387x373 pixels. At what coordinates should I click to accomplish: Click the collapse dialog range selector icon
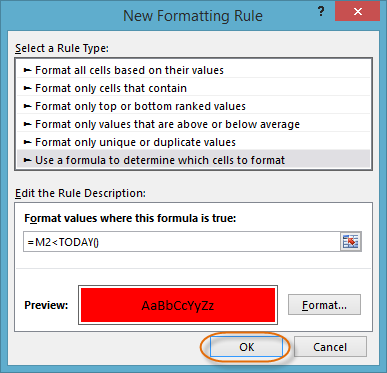[x=351, y=242]
